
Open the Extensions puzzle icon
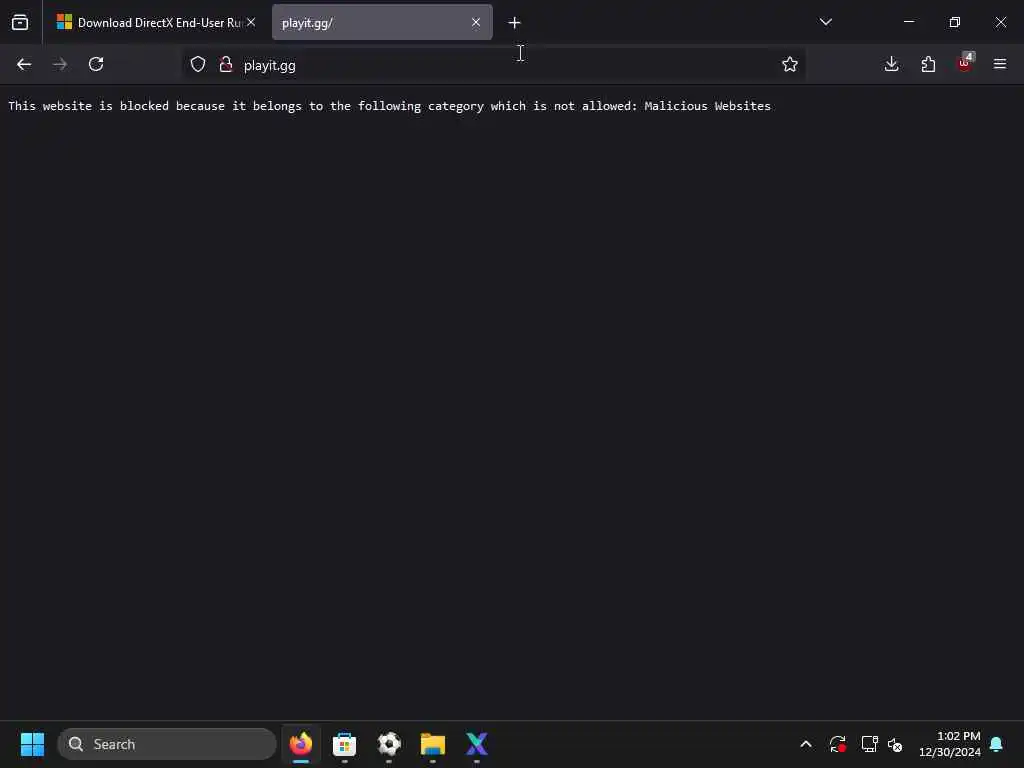click(928, 64)
